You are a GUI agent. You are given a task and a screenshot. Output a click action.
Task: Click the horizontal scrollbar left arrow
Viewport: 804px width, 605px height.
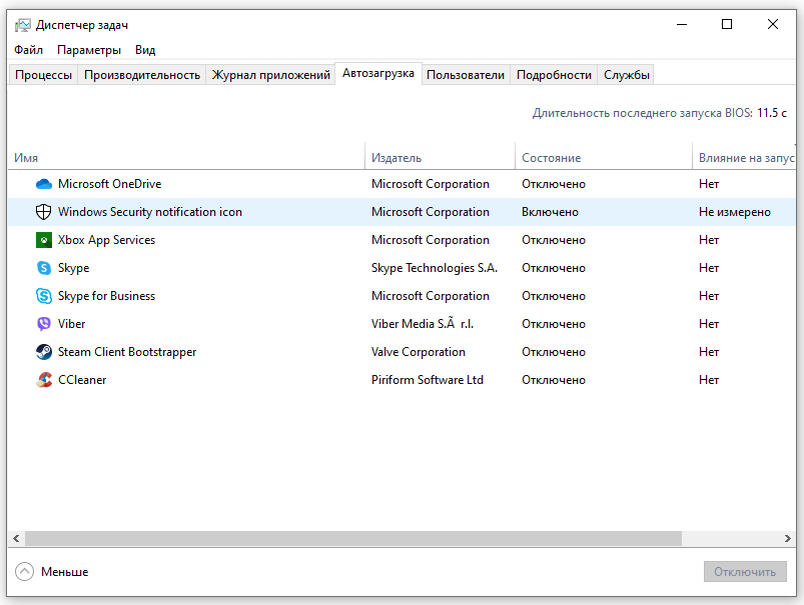[x=16, y=538]
